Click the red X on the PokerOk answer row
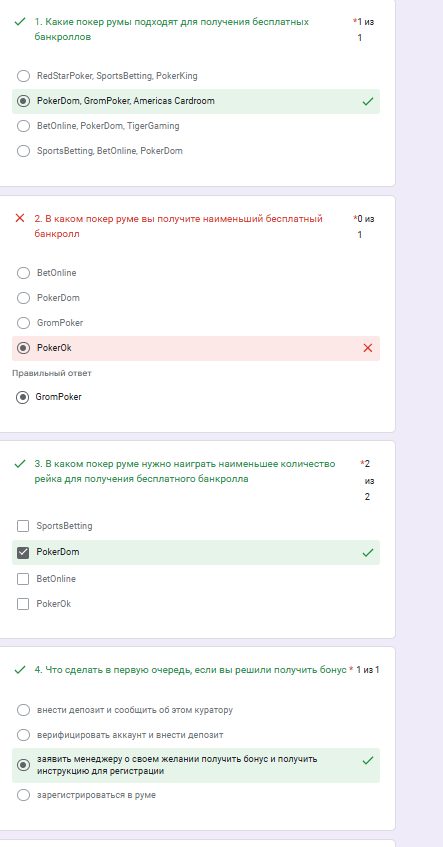443x847 pixels. 368,348
